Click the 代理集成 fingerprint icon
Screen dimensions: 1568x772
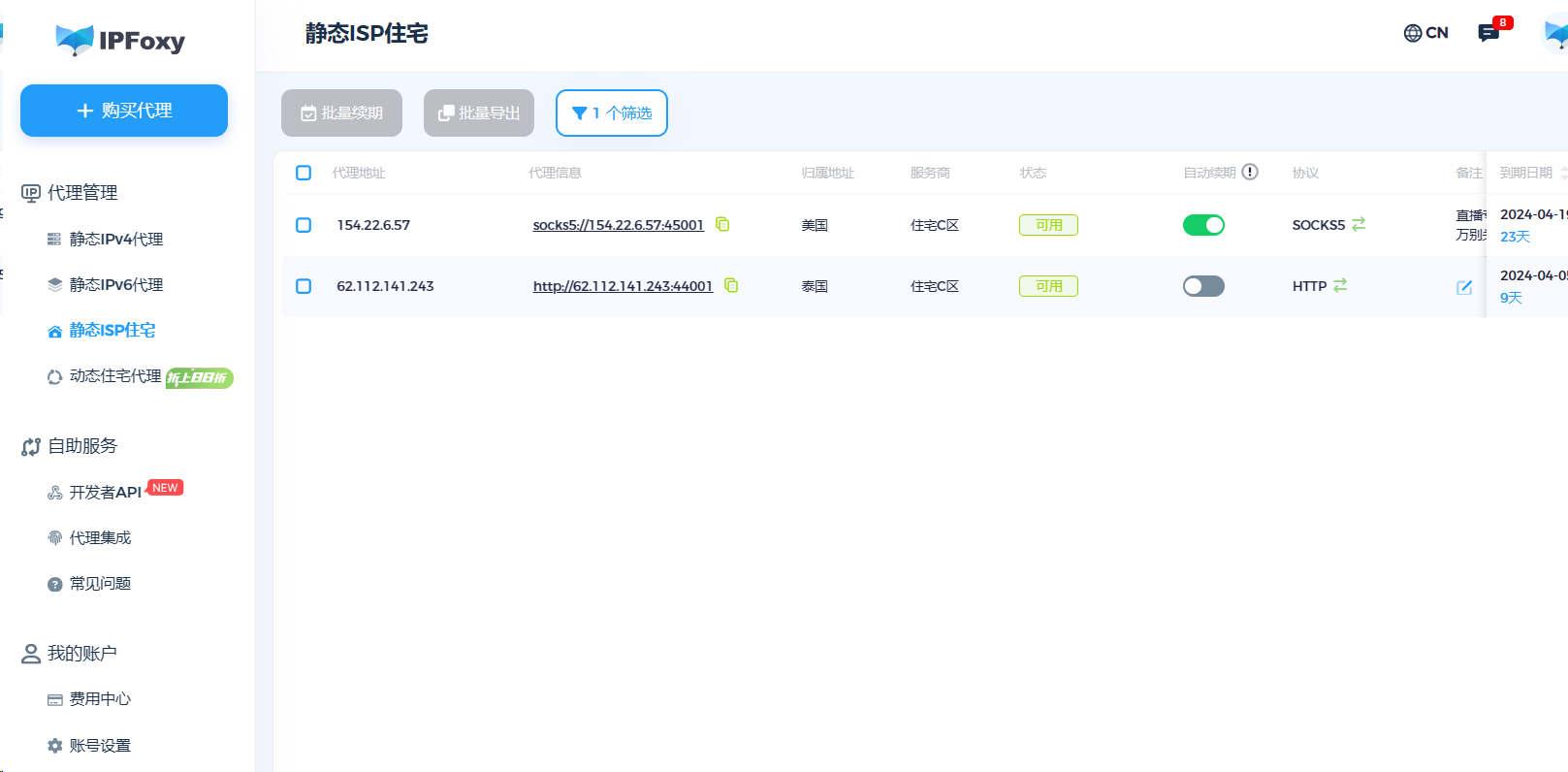tap(54, 538)
